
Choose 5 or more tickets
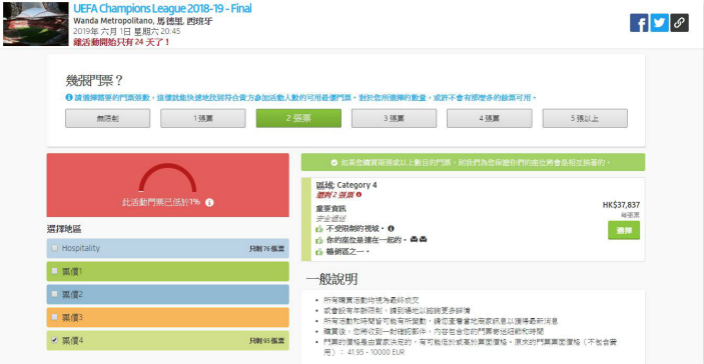[x=585, y=118]
